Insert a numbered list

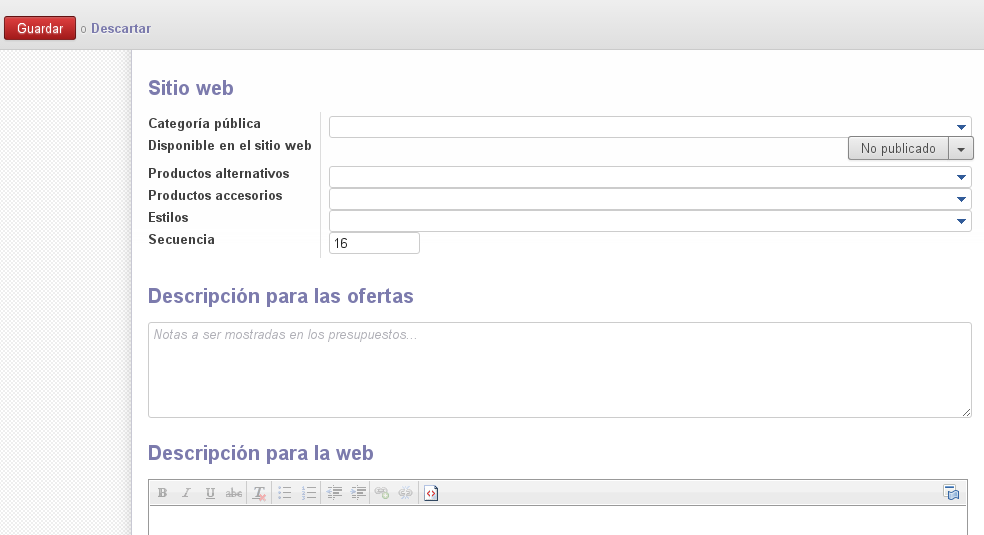309,493
